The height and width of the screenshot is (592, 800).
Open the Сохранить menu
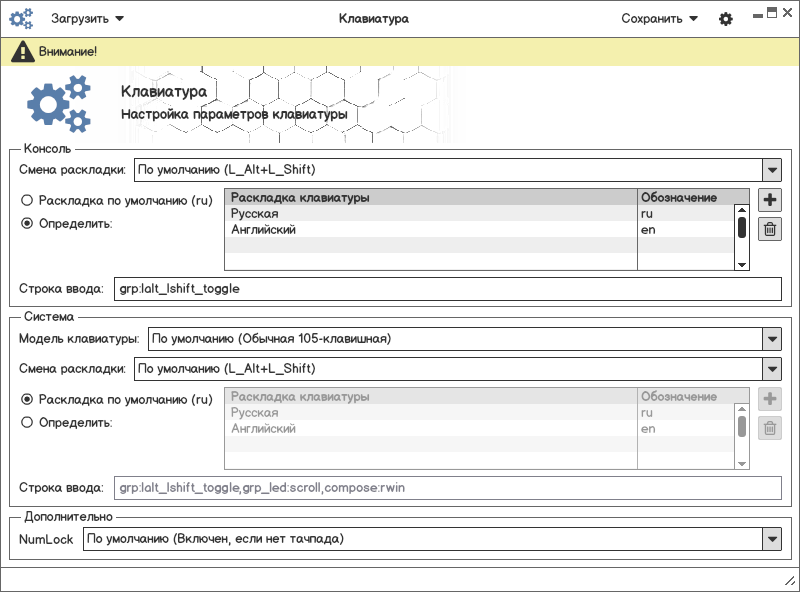pos(659,18)
